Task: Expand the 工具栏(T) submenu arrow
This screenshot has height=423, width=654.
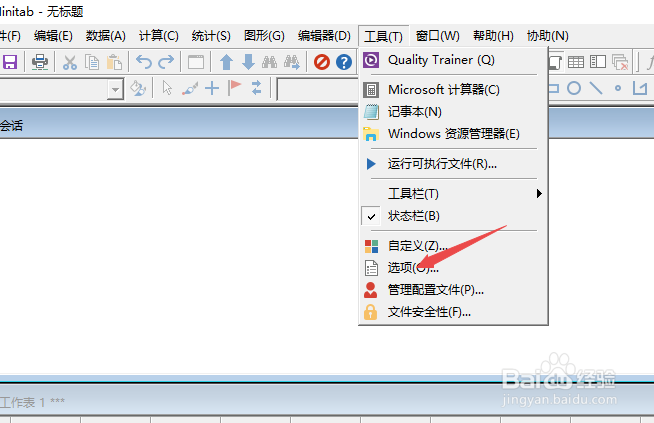Action: pyautogui.click(x=539, y=194)
